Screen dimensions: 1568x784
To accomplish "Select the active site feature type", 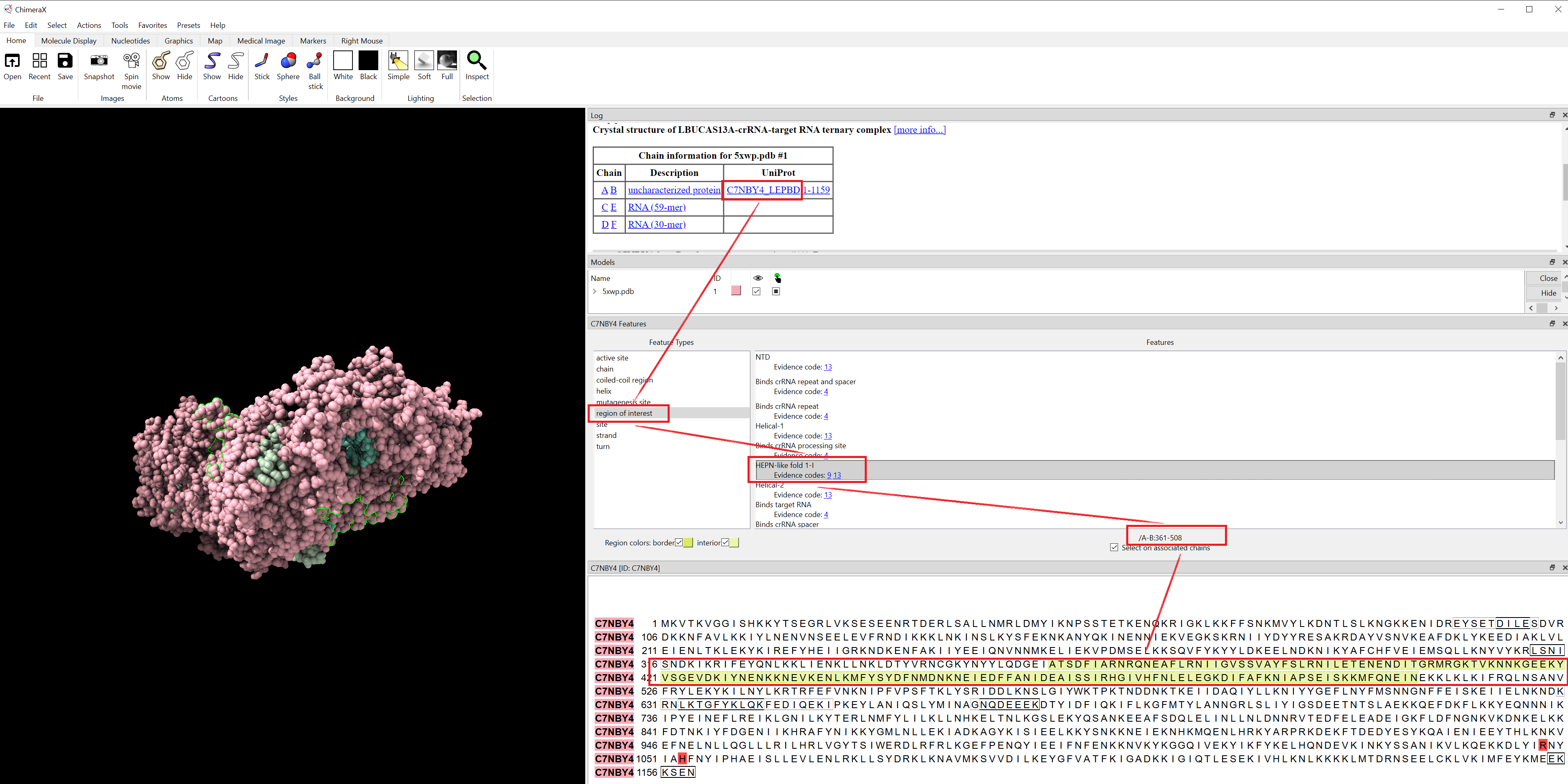I will [612, 358].
